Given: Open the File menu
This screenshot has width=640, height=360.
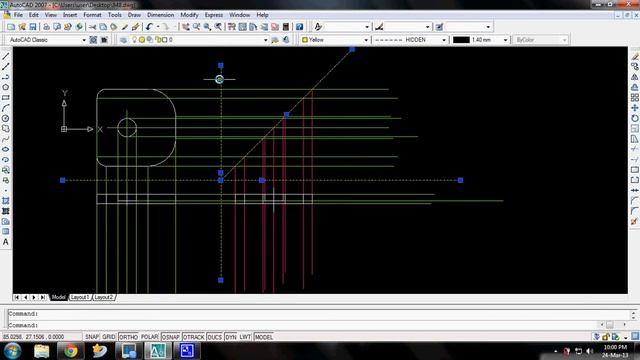Looking at the screenshot, I should tap(18, 15).
